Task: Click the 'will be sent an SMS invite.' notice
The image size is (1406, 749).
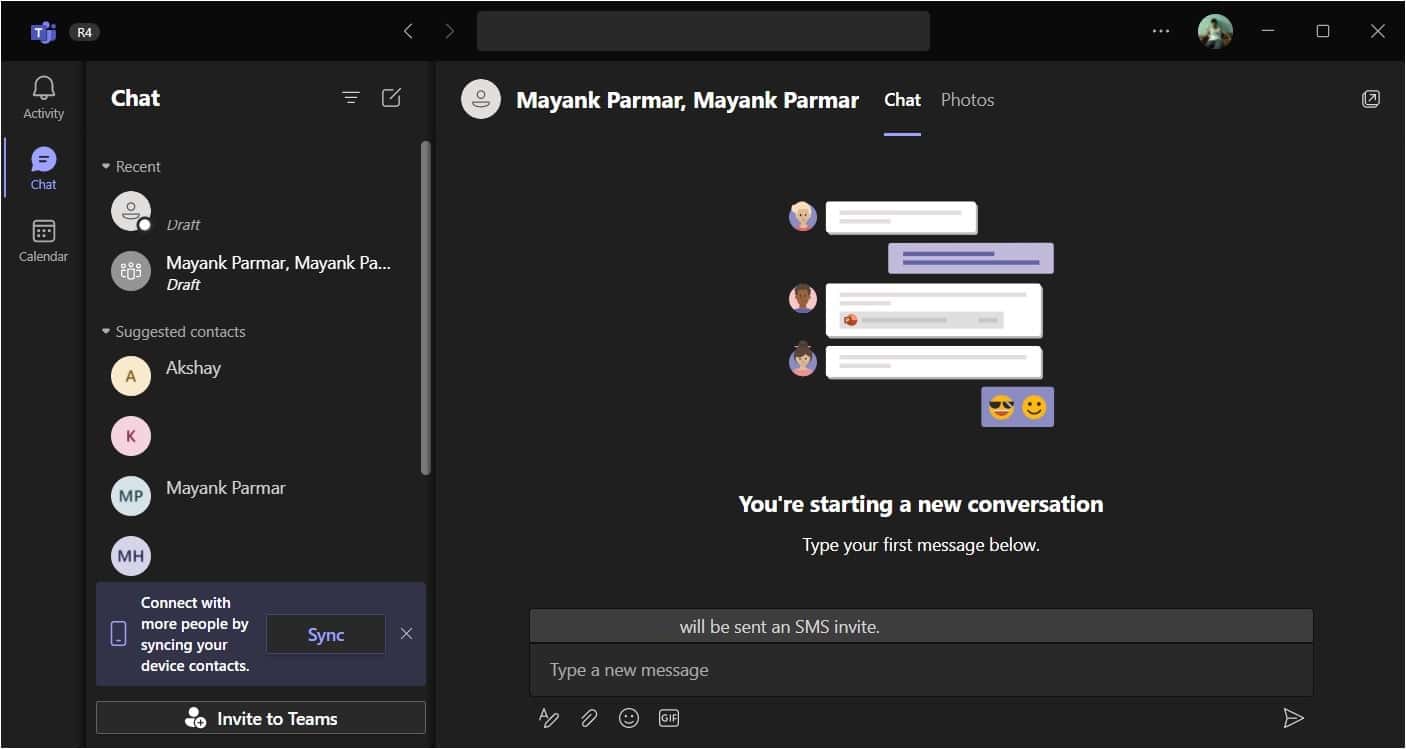Action: pos(779,627)
